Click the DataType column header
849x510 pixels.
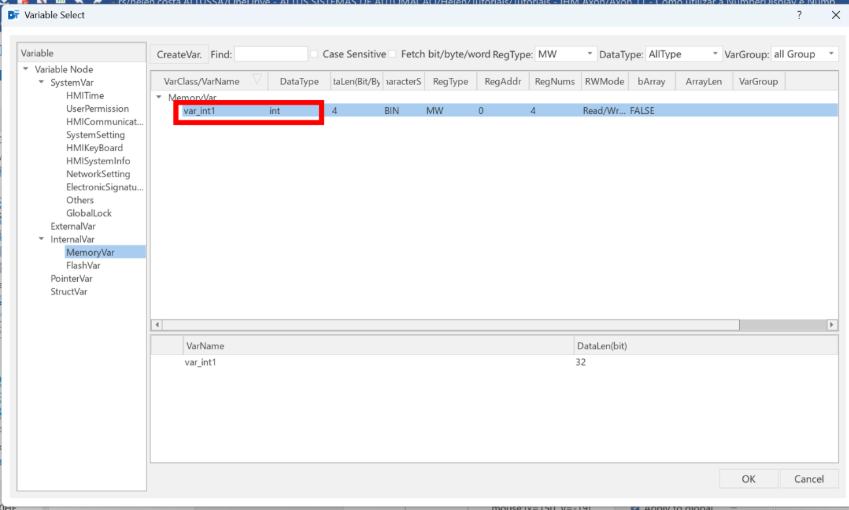(299, 81)
